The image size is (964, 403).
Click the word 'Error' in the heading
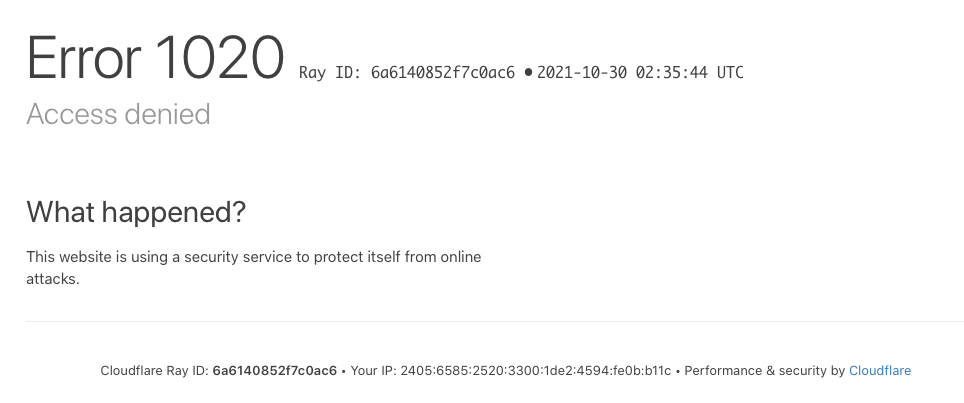(84, 58)
